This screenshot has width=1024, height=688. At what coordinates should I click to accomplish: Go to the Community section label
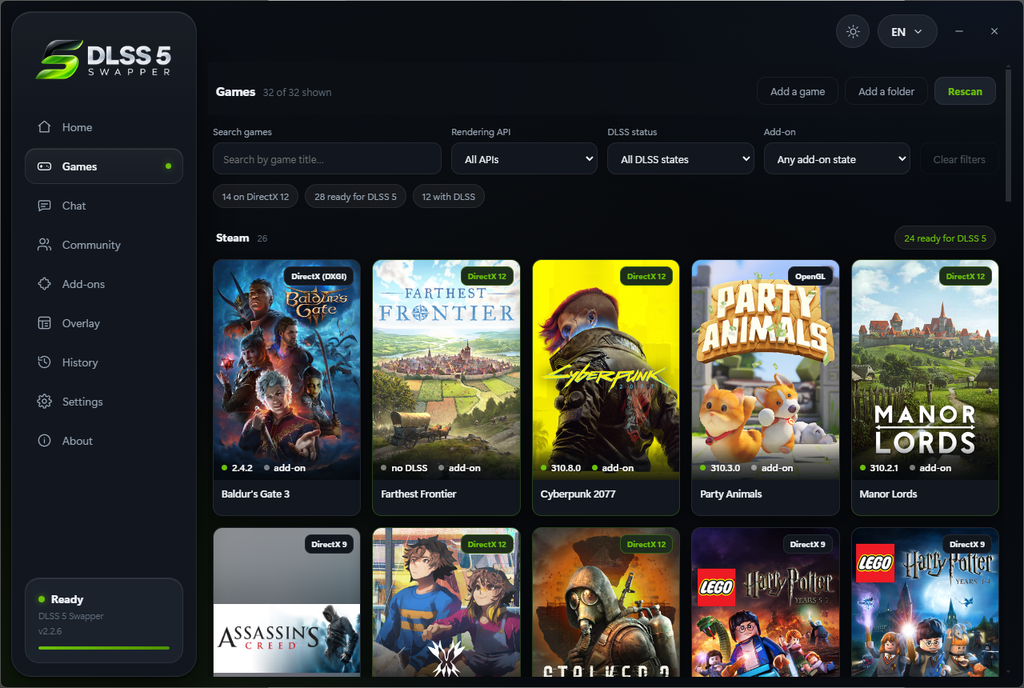tap(91, 245)
